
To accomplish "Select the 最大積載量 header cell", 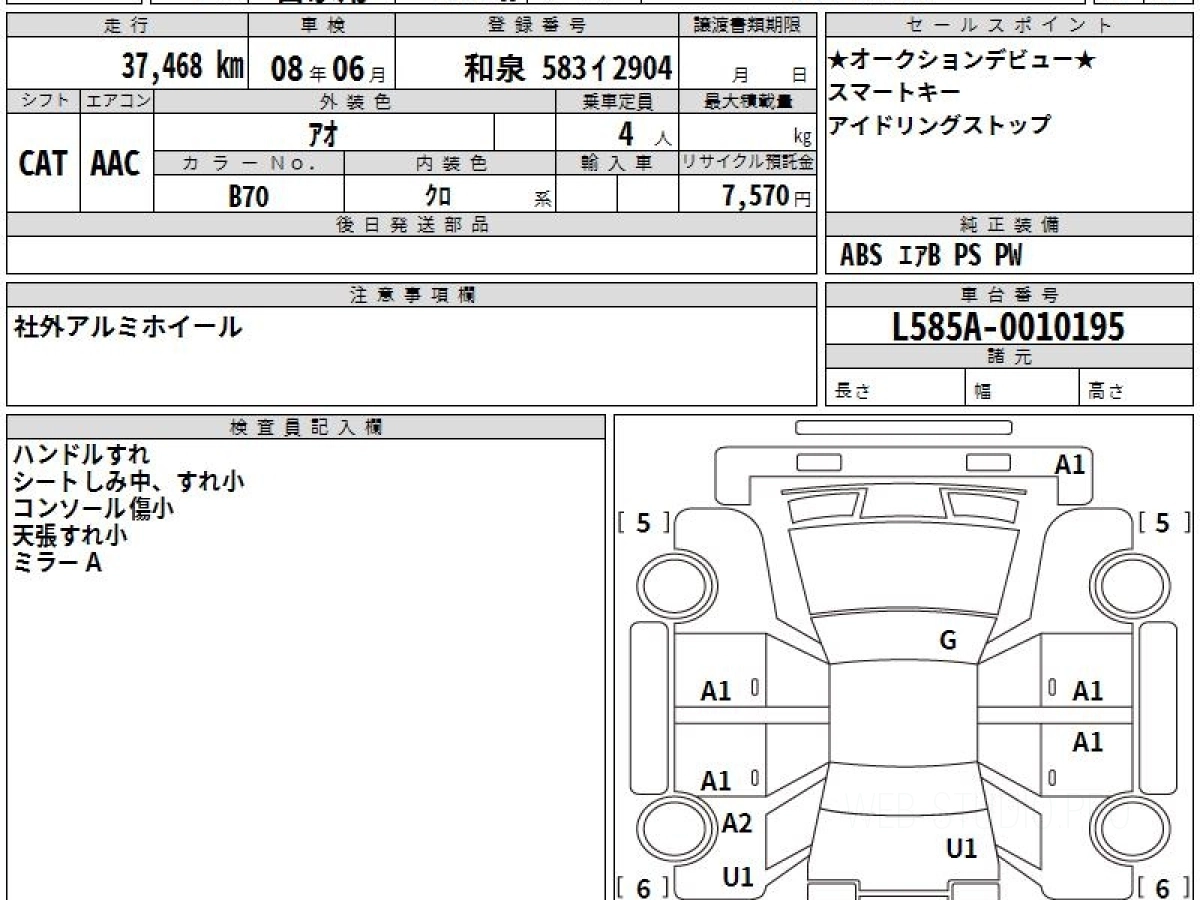I will click(x=748, y=101).
